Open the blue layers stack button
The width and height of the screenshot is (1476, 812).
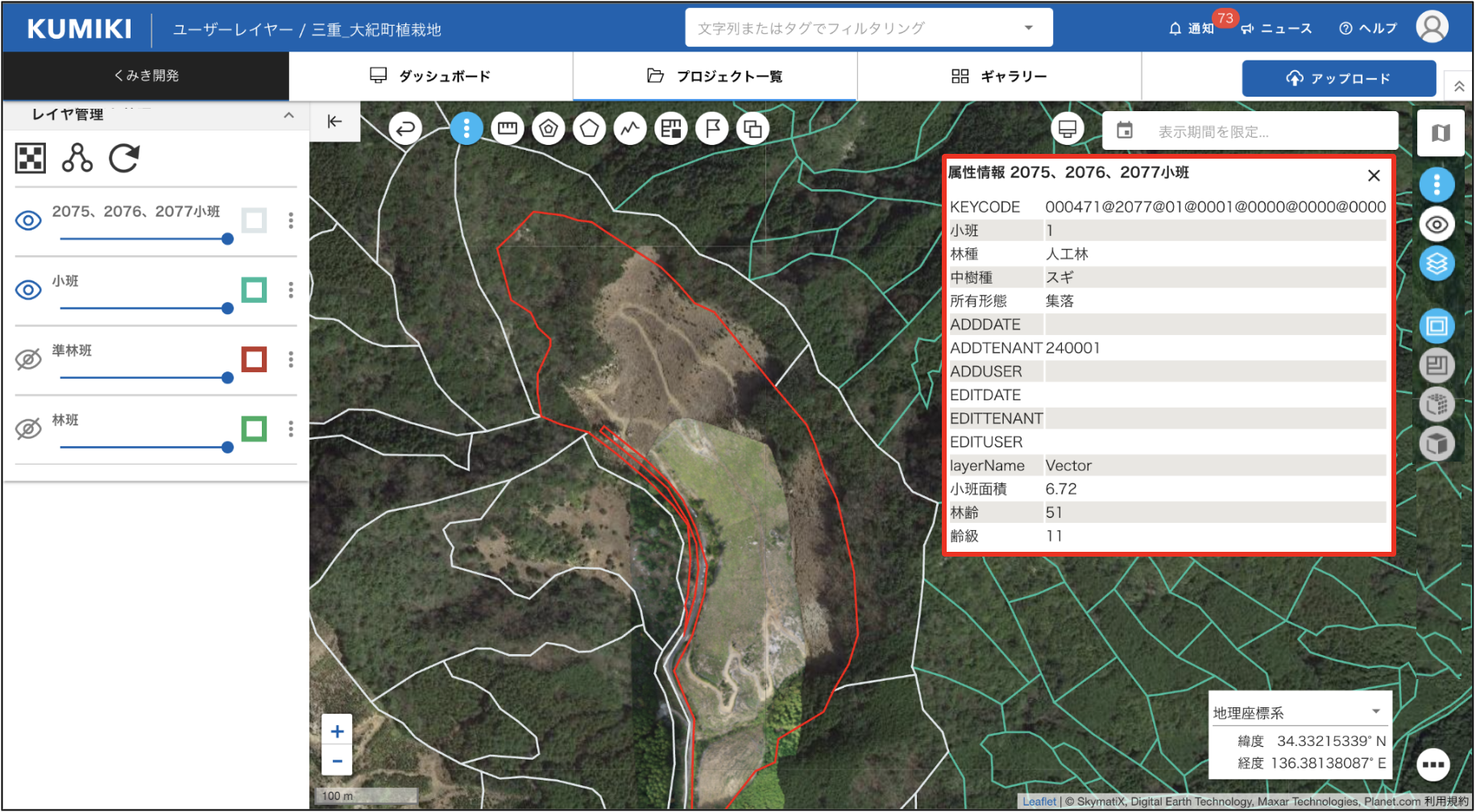(1437, 263)
